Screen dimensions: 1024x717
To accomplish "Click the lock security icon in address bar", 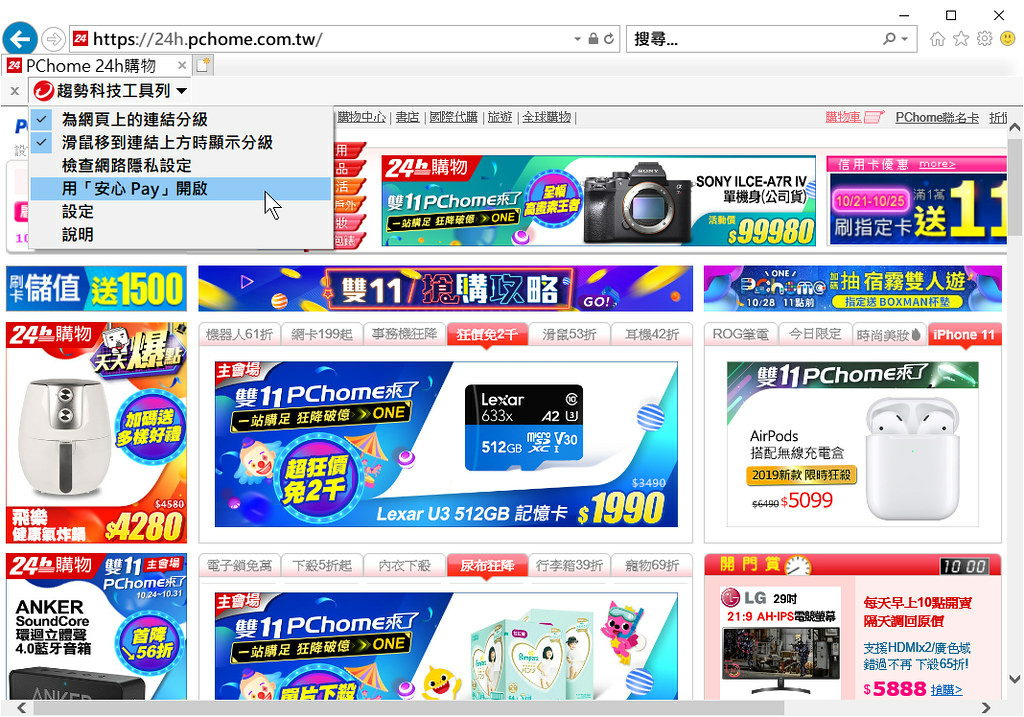I will pos(593,39).
